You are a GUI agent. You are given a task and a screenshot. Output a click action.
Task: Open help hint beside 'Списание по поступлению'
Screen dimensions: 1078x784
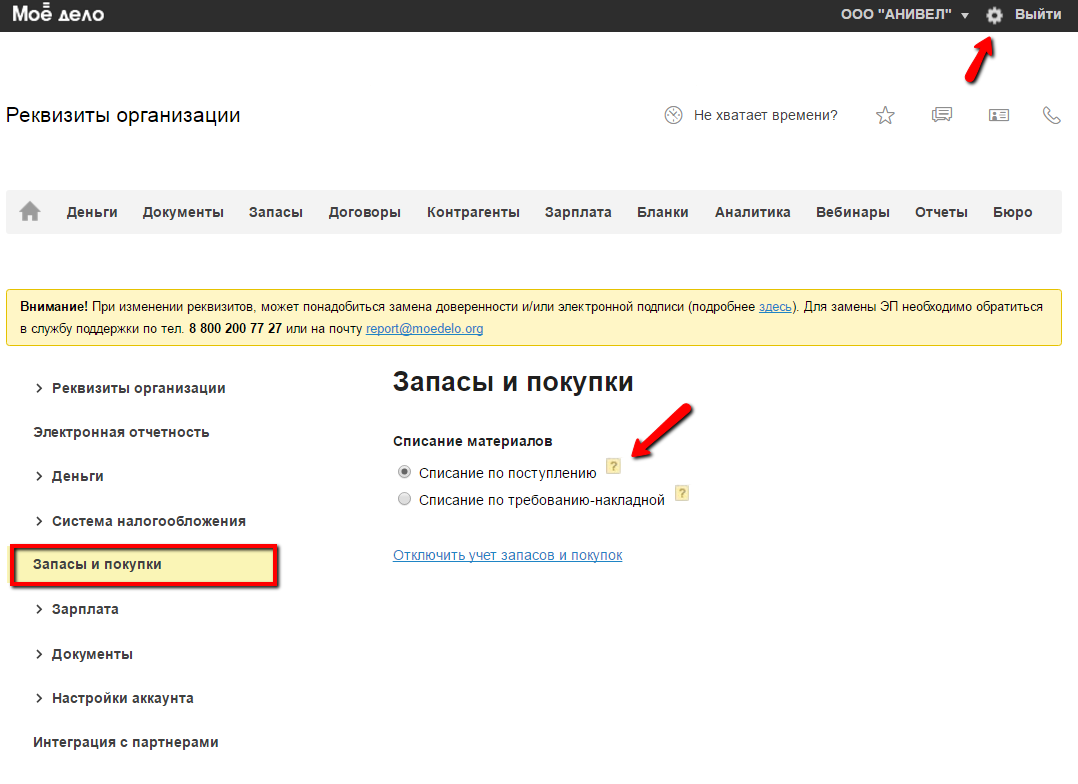click(613, 466)
